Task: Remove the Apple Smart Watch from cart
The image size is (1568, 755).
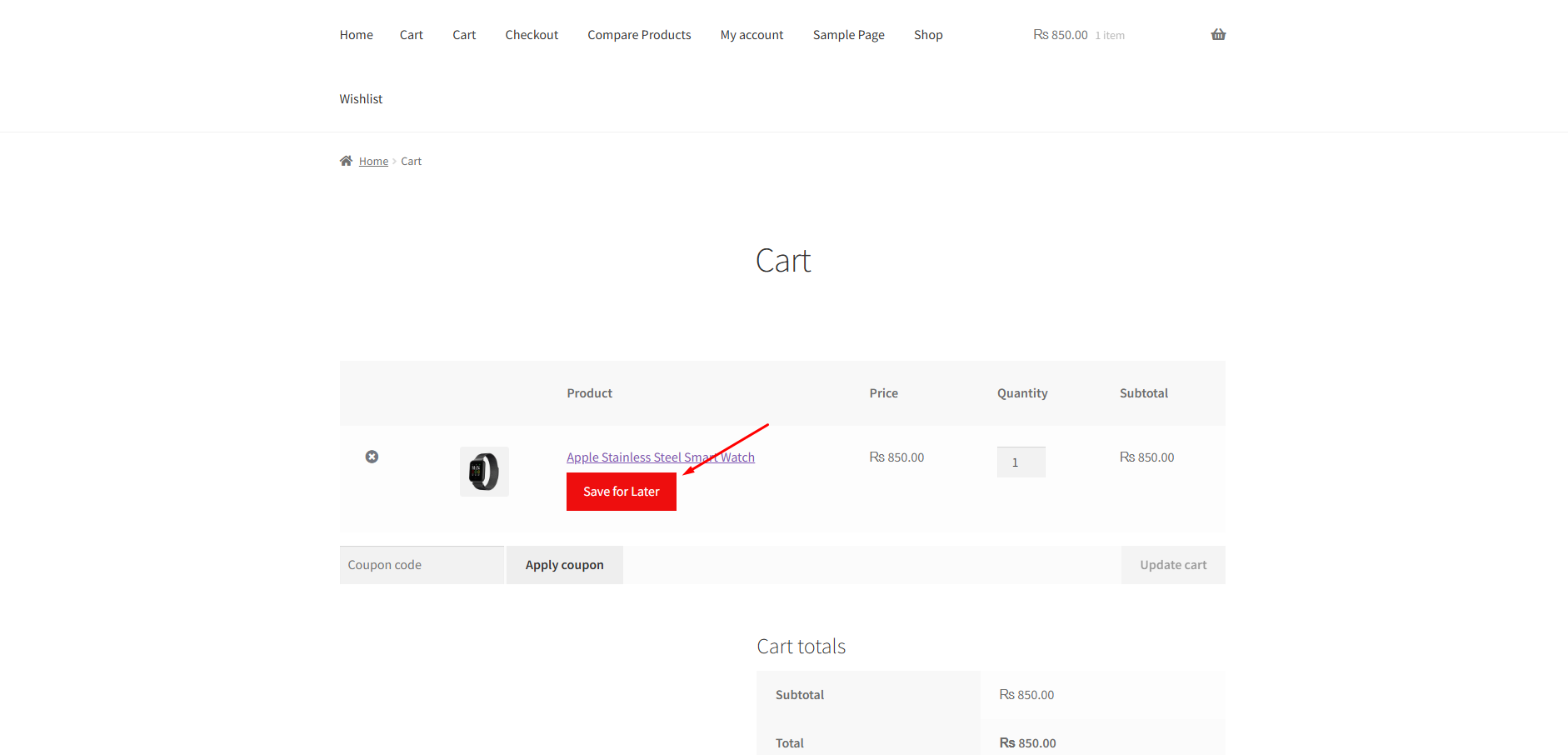Action: coord(372,457)
